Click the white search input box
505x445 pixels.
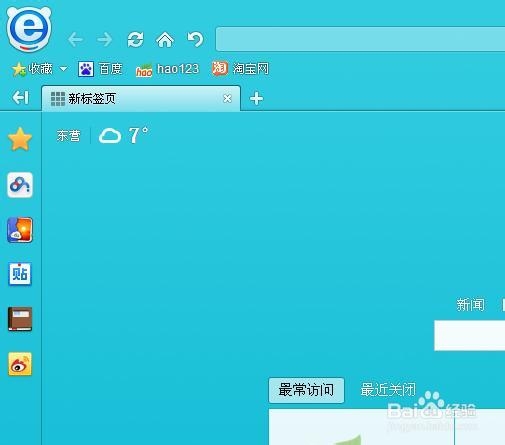tap(469, 335)
